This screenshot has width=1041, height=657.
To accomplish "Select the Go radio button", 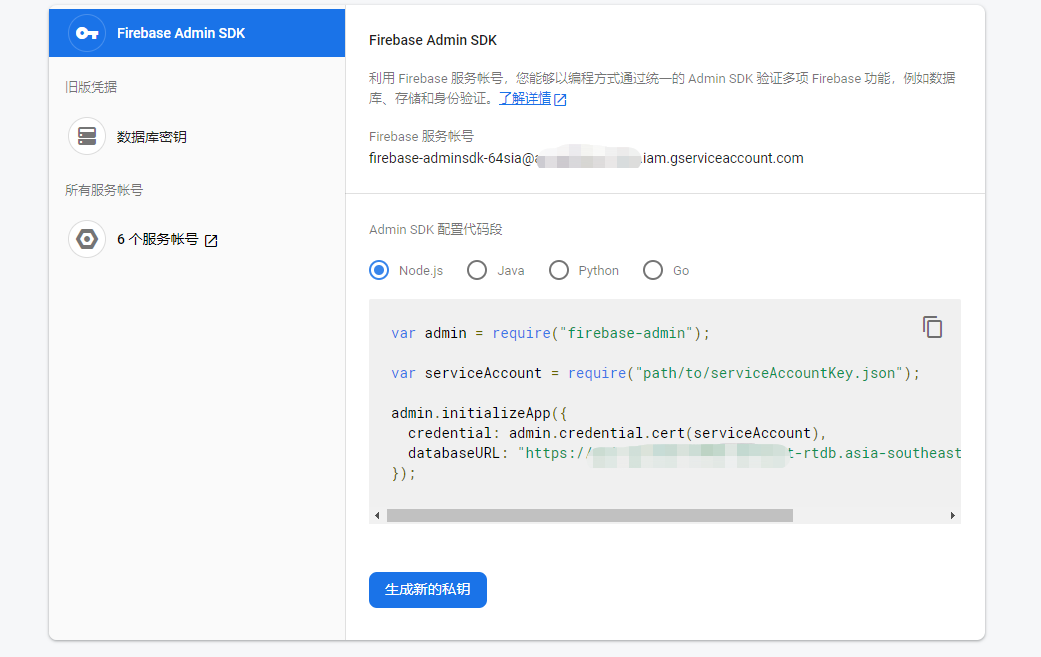I will coord(653,270).
